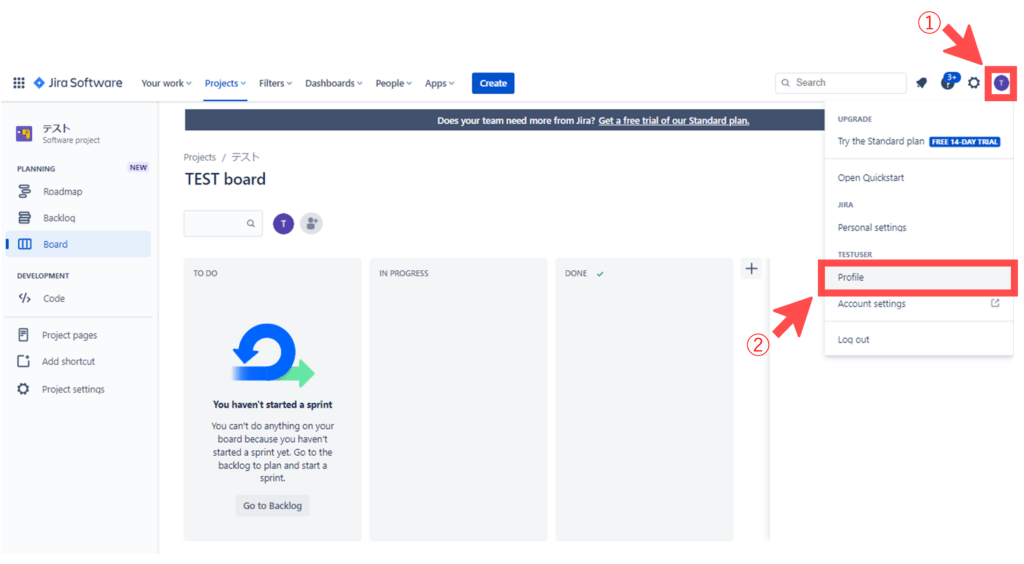Click the plus icon to add column
The height and width of the screenshot is (564, 1024).
tap(752, 268)
